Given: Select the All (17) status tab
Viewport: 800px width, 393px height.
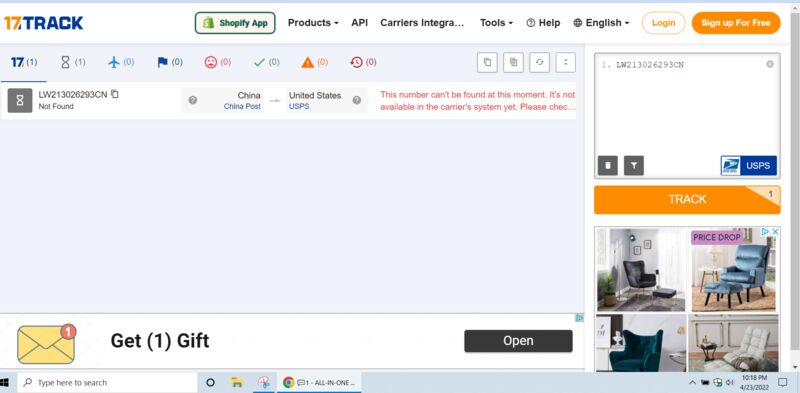Looking at the screenshot, I should coord(24,62).
